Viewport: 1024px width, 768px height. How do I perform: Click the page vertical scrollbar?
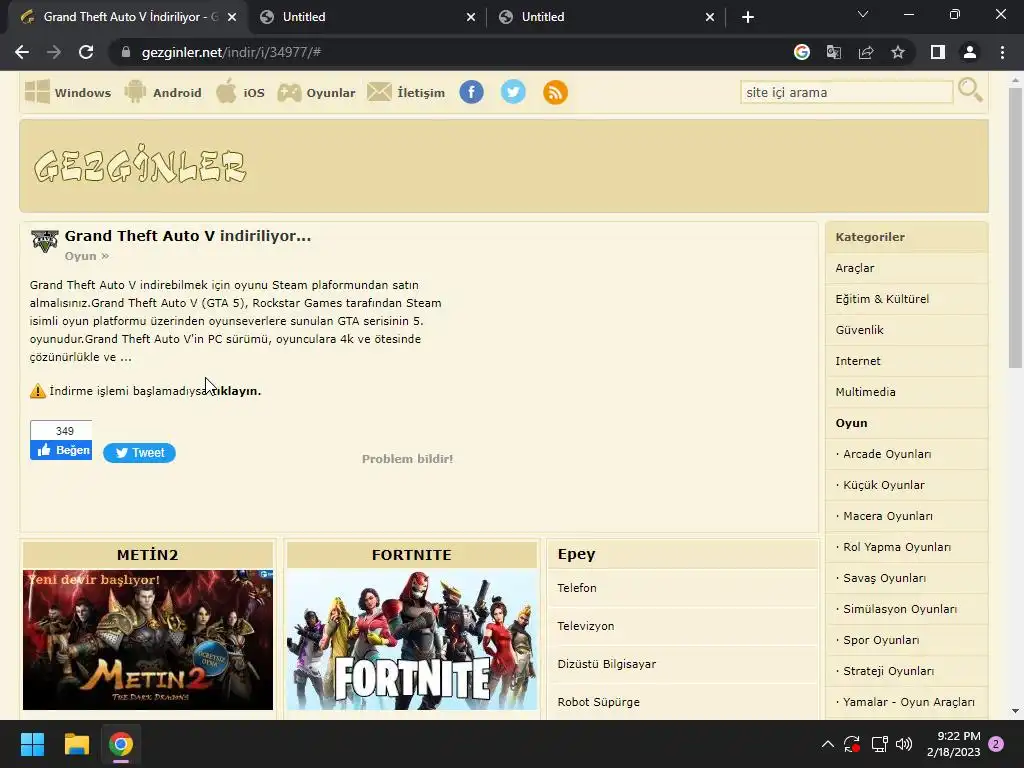pos(1015,227)
